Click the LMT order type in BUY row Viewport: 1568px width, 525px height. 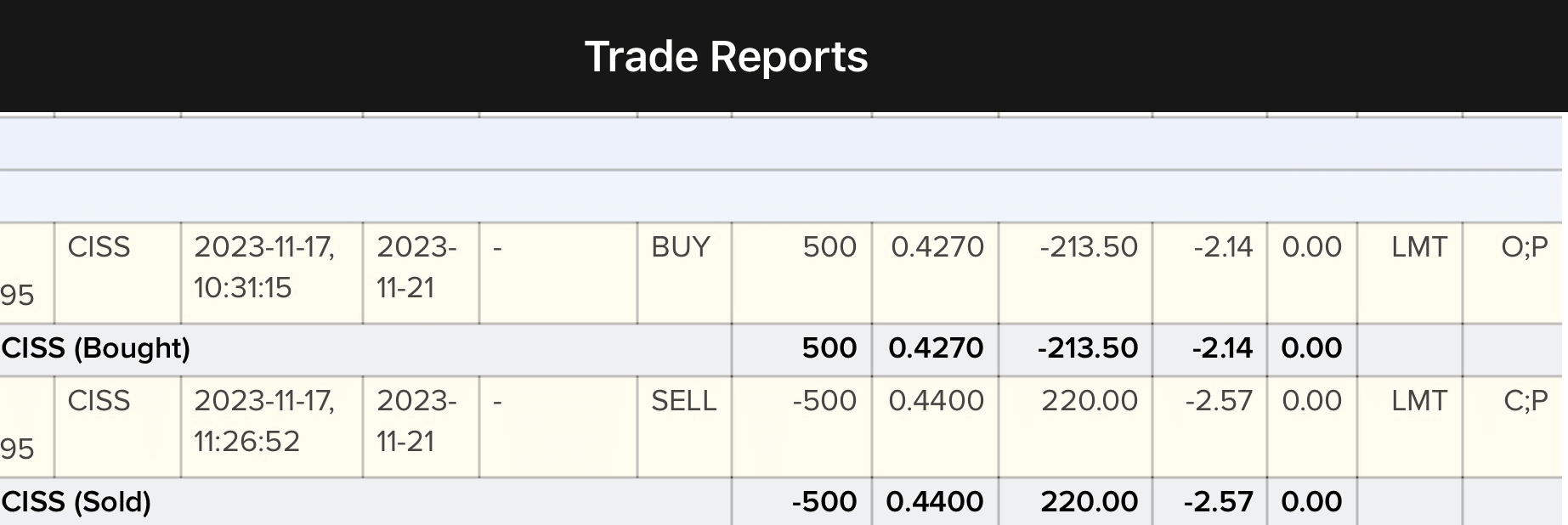point(1418,247)
